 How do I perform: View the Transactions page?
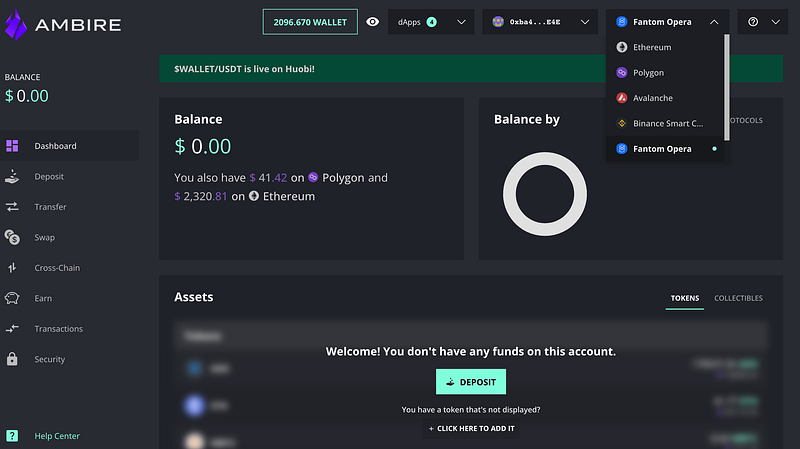pyautogui.click(x=69, y=329)
